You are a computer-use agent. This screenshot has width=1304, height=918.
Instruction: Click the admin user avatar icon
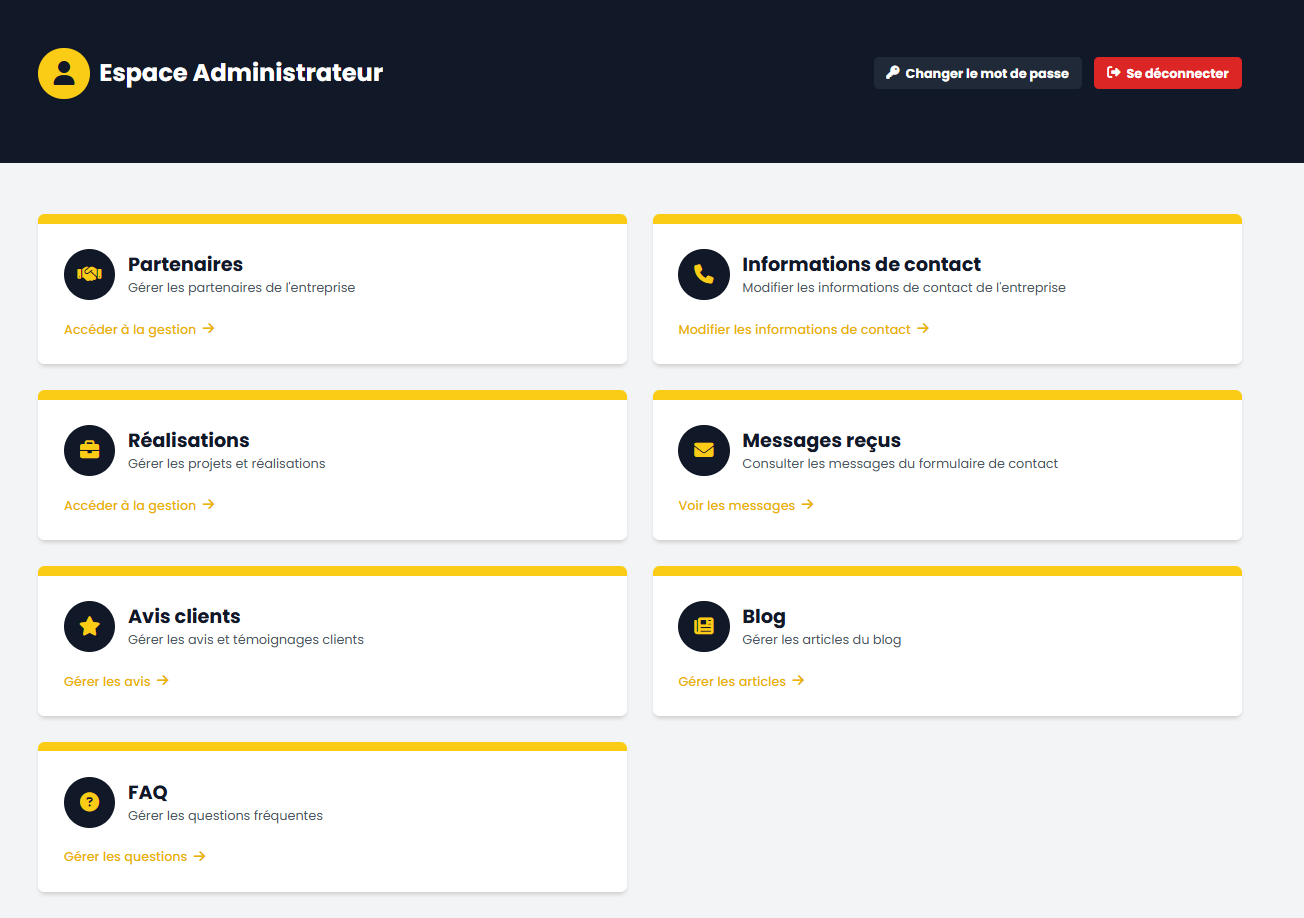pyautogui.click(x=64, y=73)
